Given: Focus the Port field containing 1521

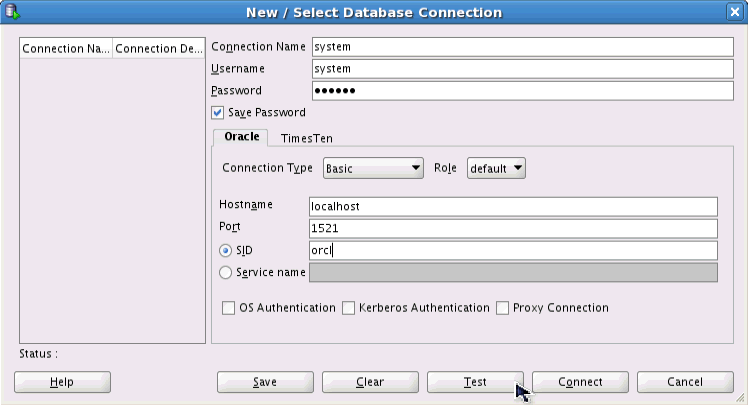Looking at the screenshot, I should click(513, 228).
